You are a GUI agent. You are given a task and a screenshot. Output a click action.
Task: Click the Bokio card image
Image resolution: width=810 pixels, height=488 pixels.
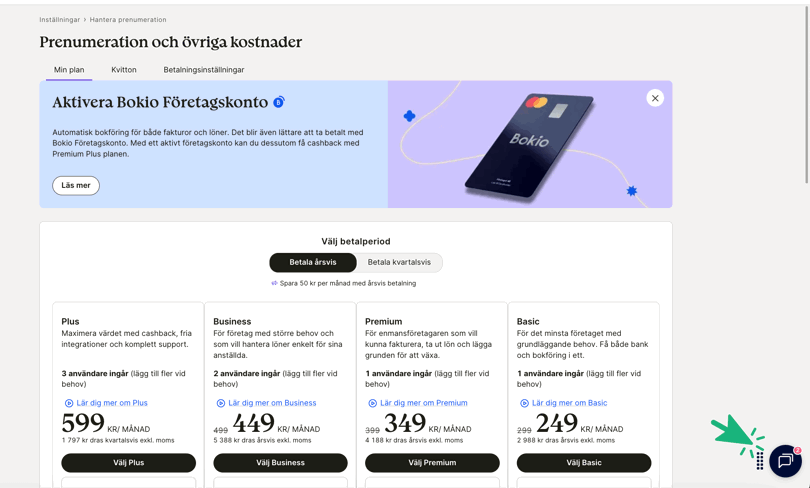(x=529, y=144)
